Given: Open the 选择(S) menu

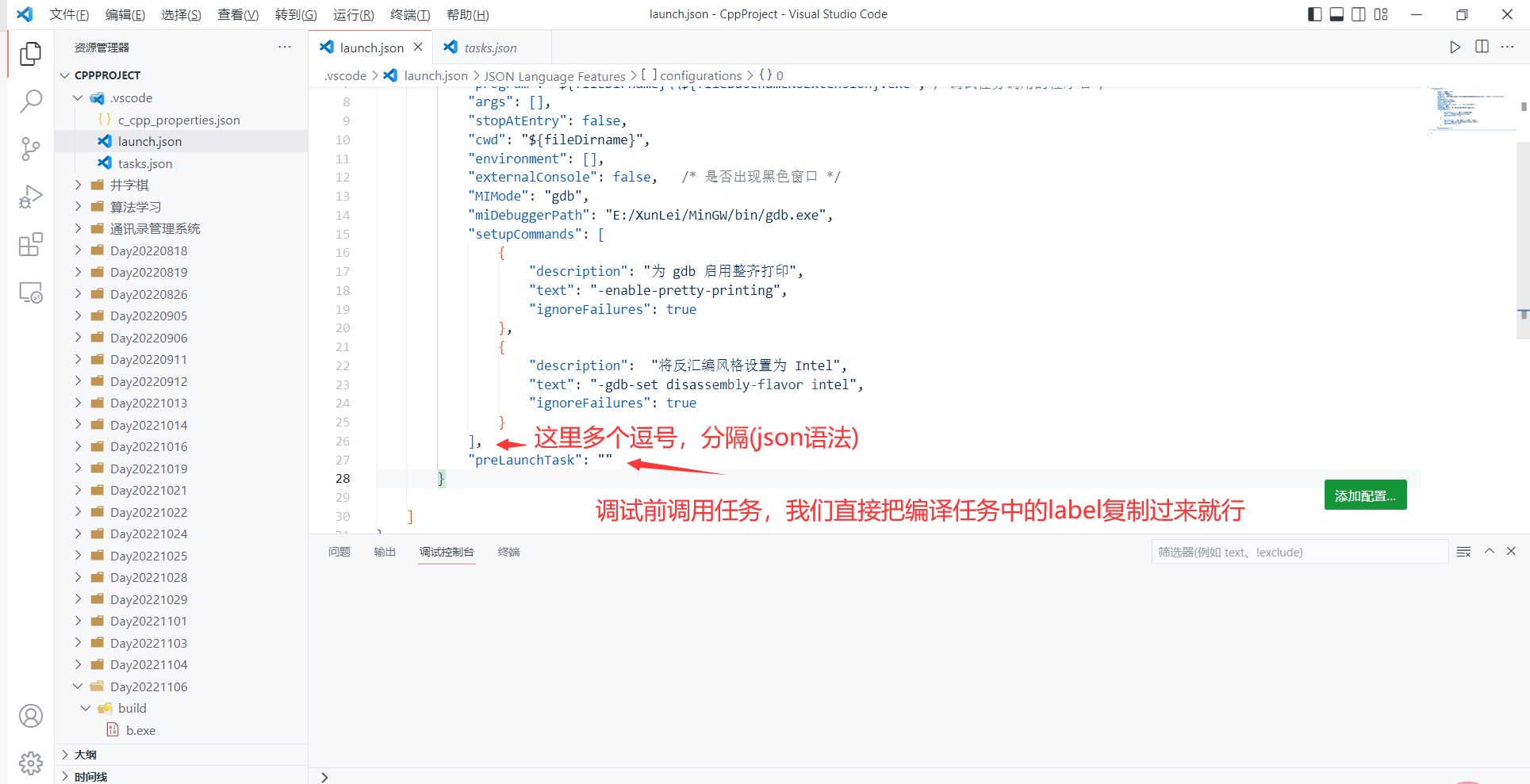Looking at the screenshot, I should 181,14.
